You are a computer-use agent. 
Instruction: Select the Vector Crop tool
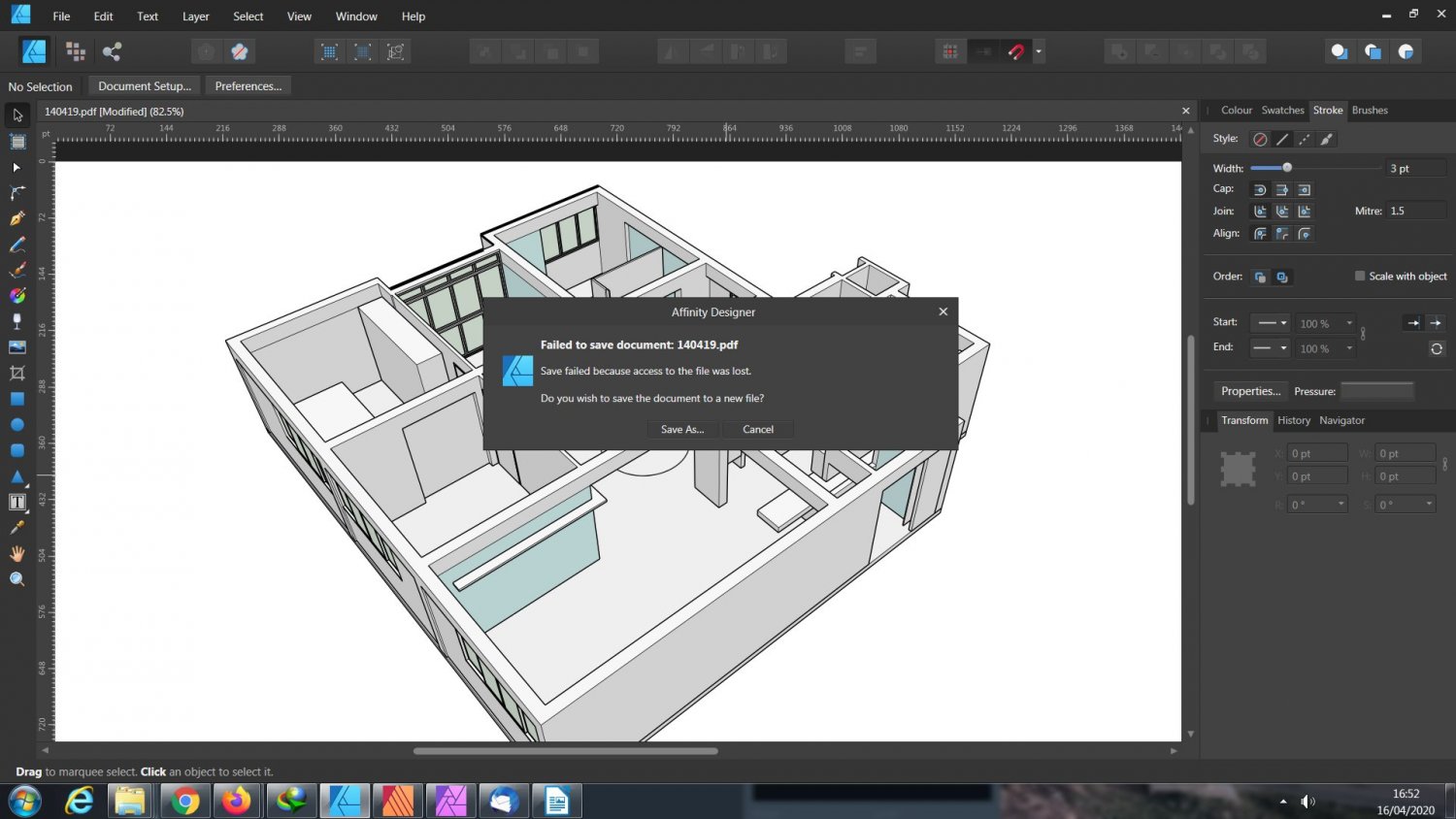pyautogui.click(x=16, y=372)
